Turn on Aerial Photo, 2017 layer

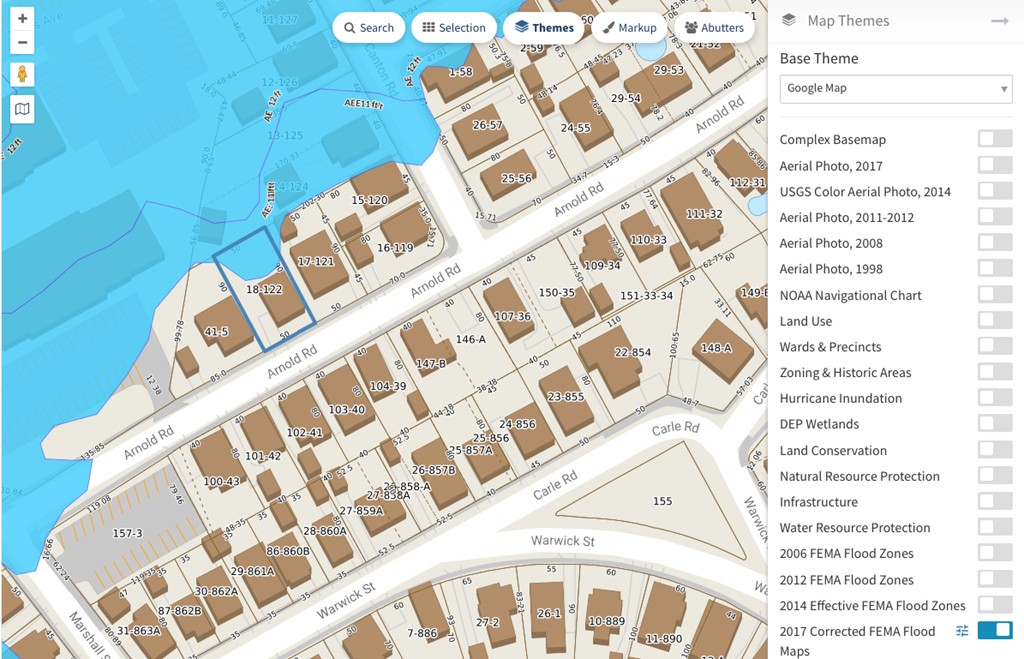pos(995,165)
